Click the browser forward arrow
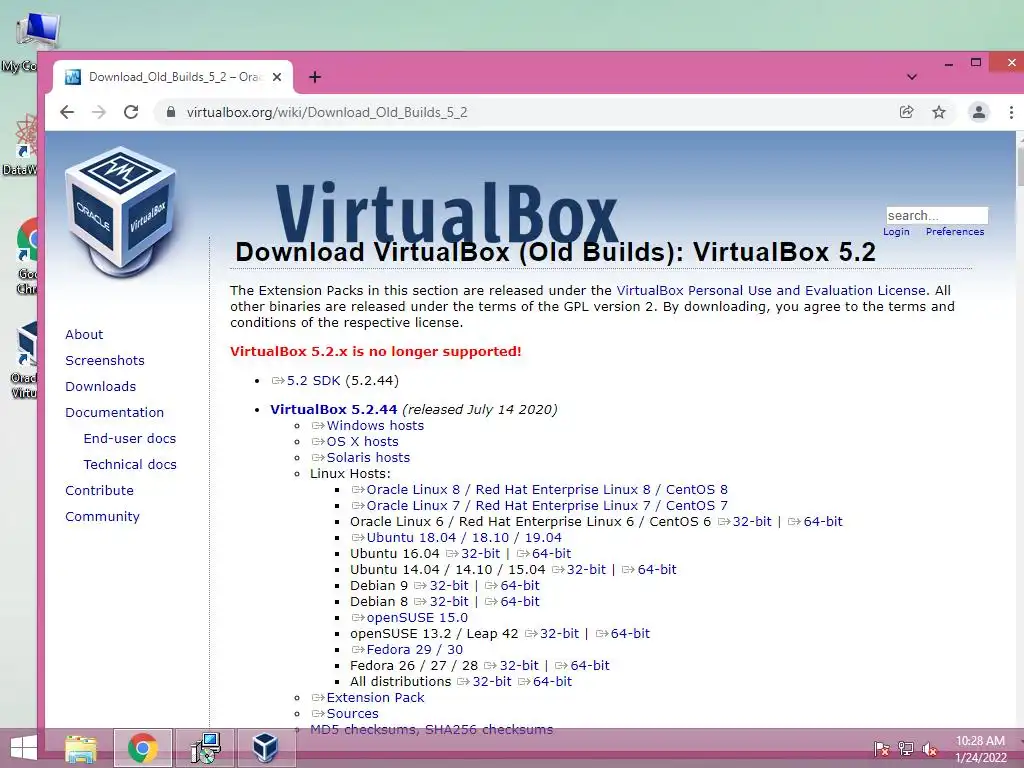1024x768 pixels. pyautogui.click(x=99, y=112)
